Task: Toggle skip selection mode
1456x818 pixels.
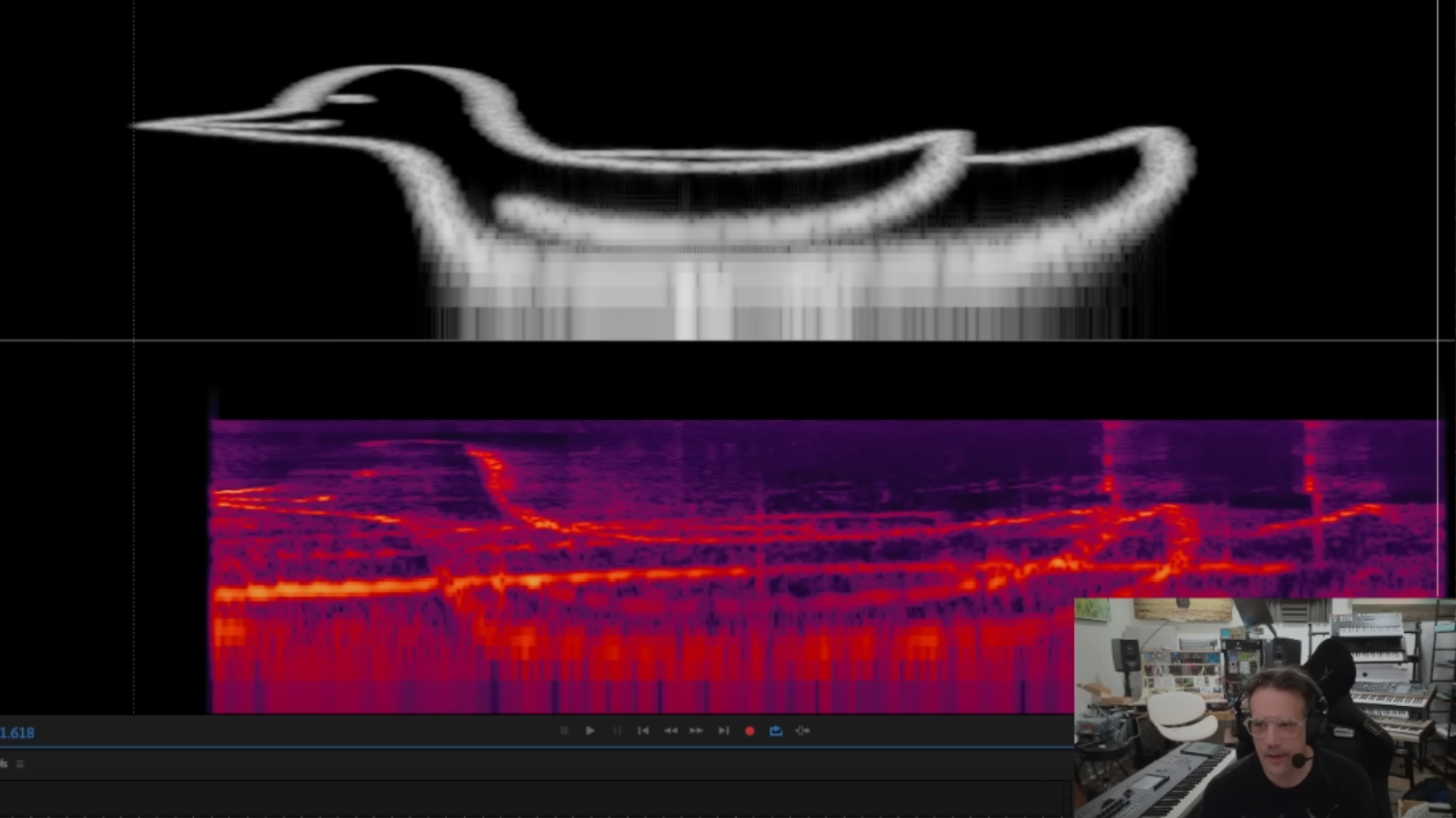Action: pos(803,731)
